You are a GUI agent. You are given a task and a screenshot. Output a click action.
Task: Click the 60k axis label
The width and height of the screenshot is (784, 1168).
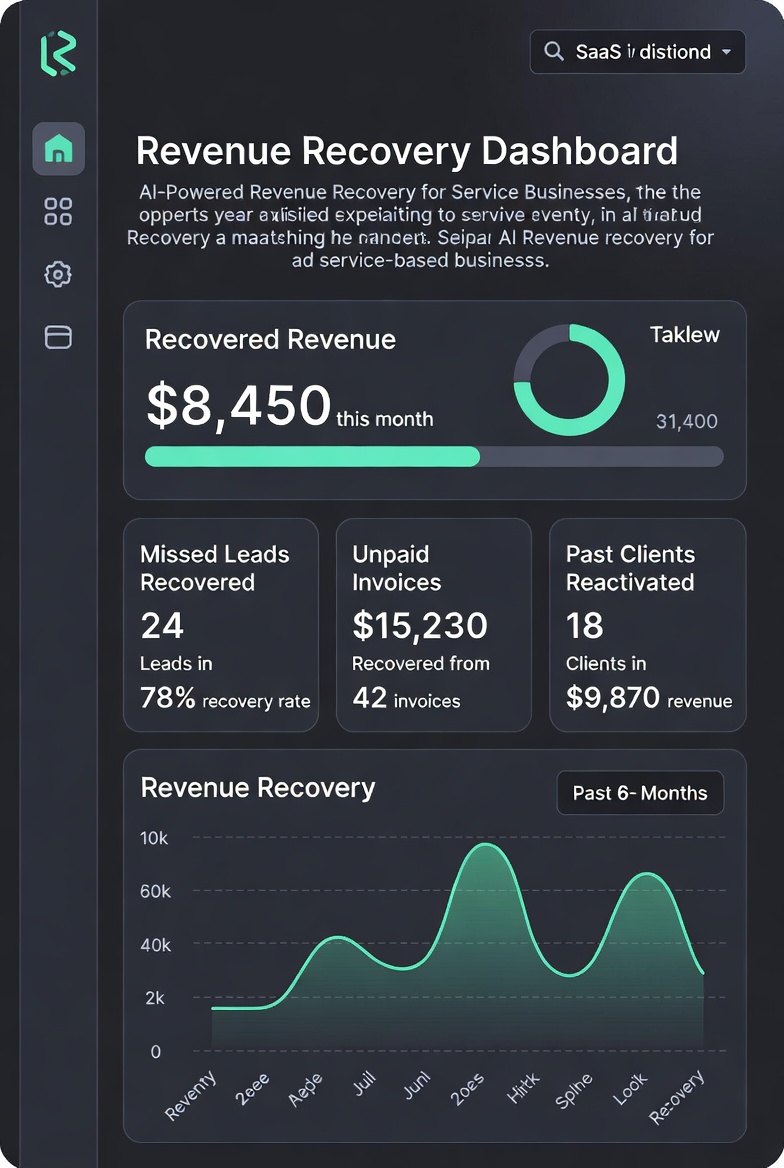coord(155,891)
